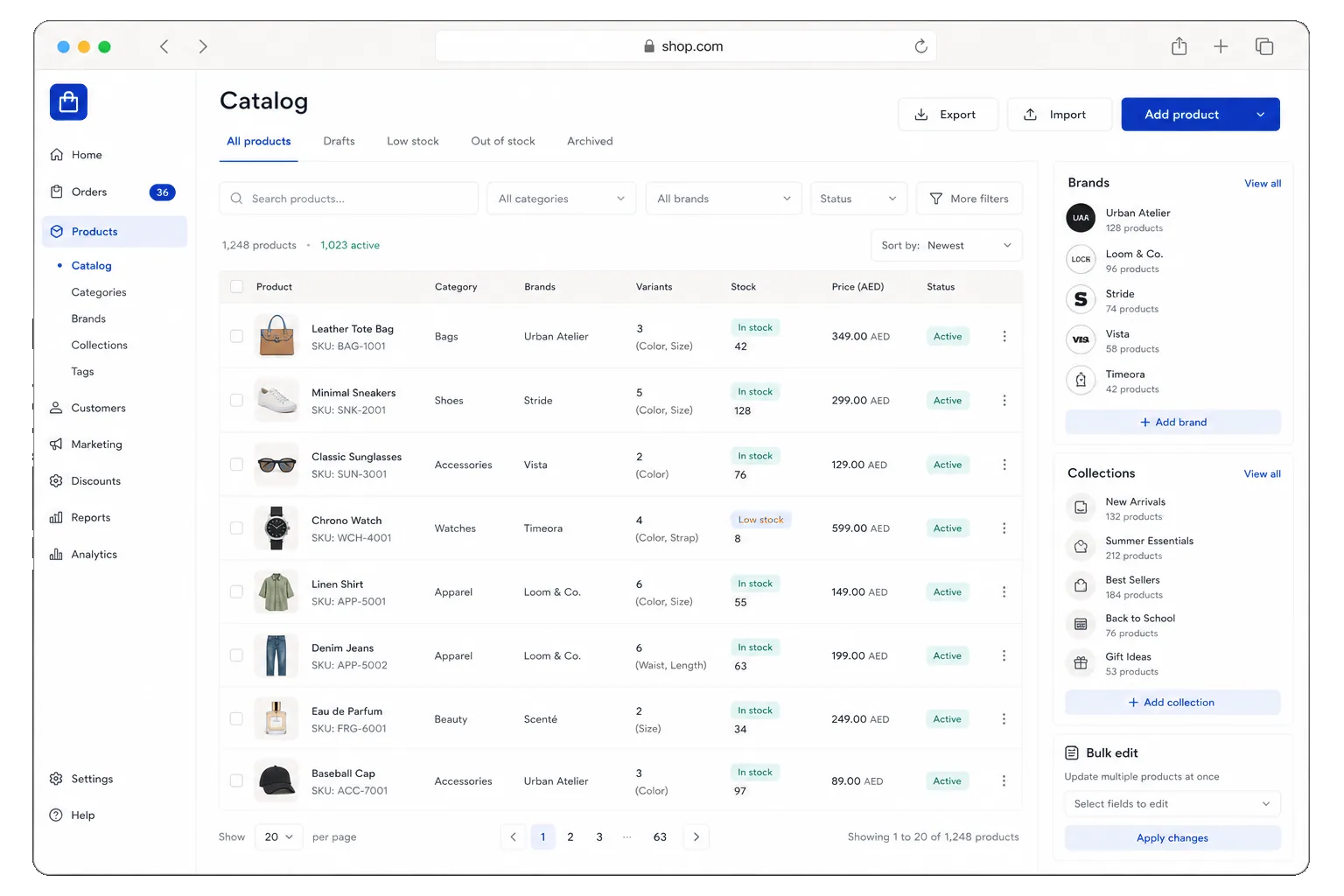Image resolution: width=1344 pixels, height=896 pixels.
Task: Go back in browser history
Action: [164, 46]
